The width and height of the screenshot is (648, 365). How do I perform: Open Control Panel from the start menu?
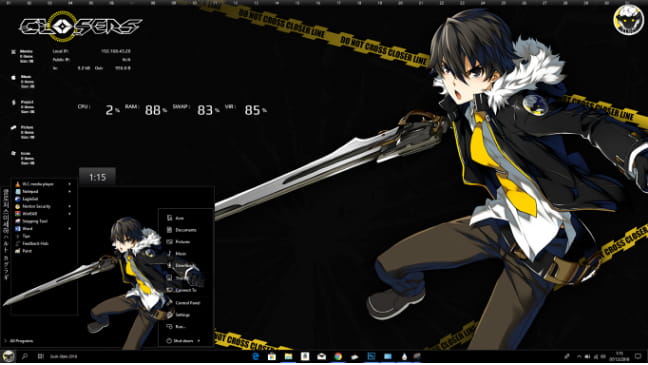pyautogui.click(x=187, y=303)
